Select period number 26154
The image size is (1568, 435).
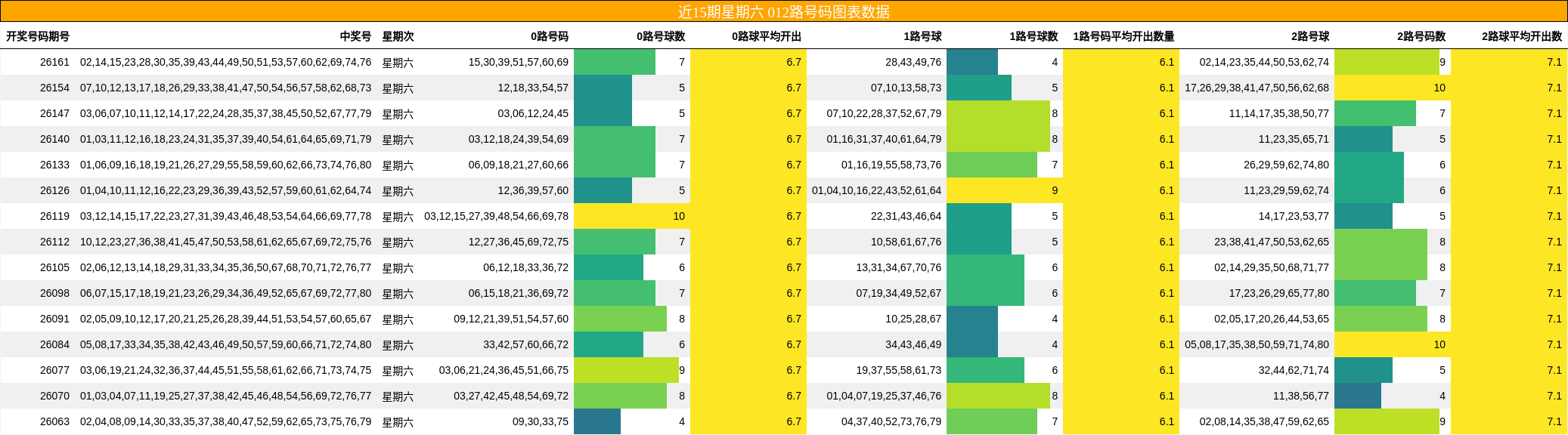(x=54, y=88)
